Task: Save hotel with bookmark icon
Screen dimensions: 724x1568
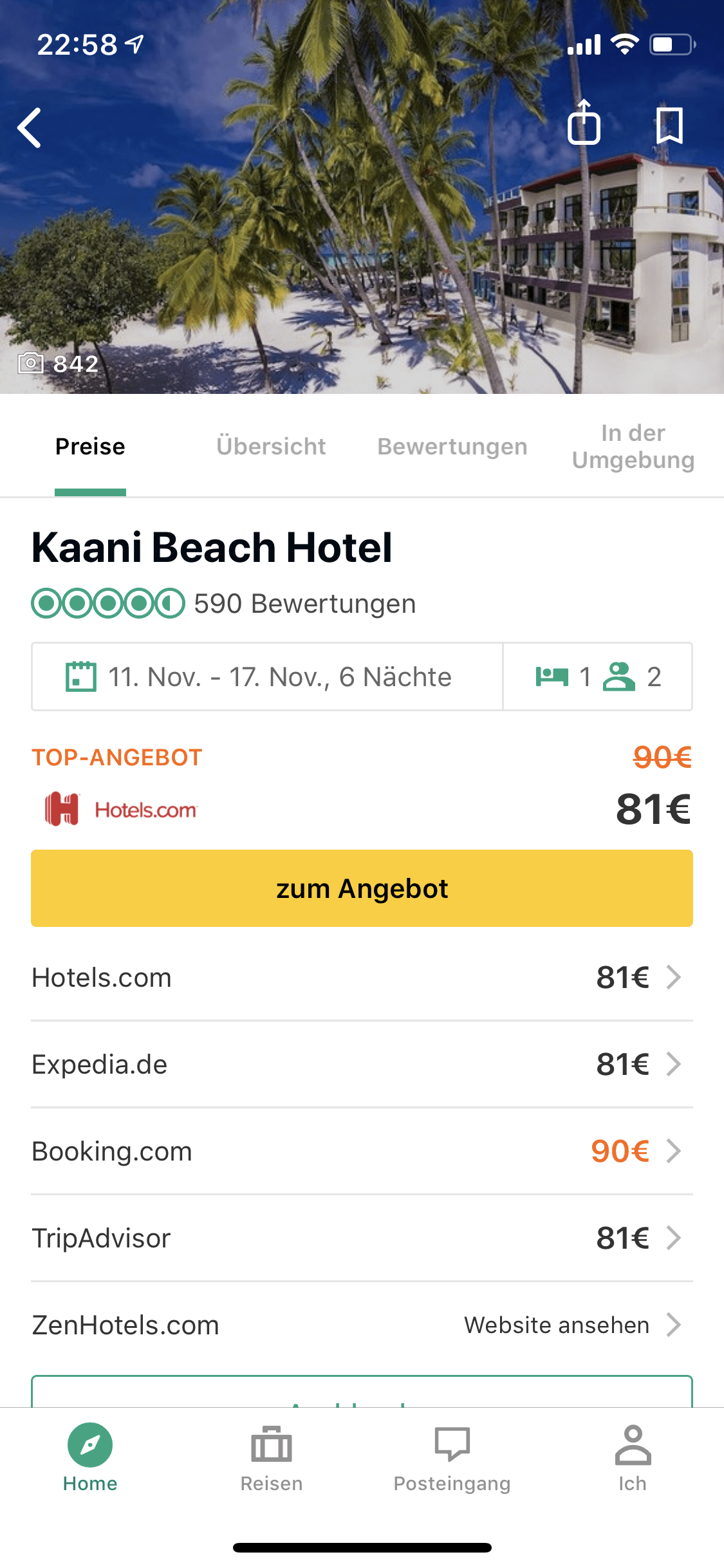Action: pos(669,125)
